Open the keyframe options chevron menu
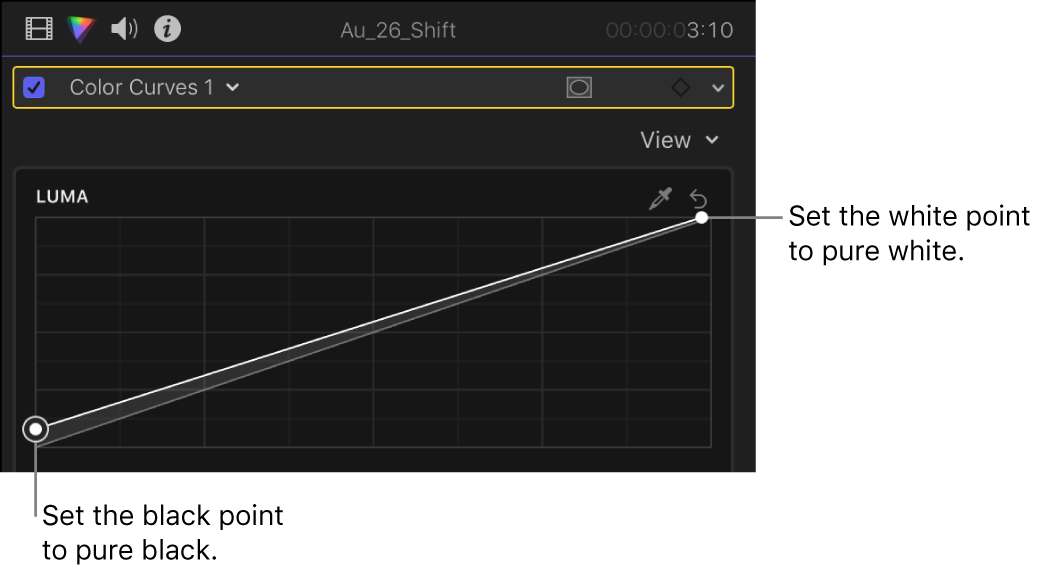The height and width of the screenshot is (572, 1051). tap(717, 88)
